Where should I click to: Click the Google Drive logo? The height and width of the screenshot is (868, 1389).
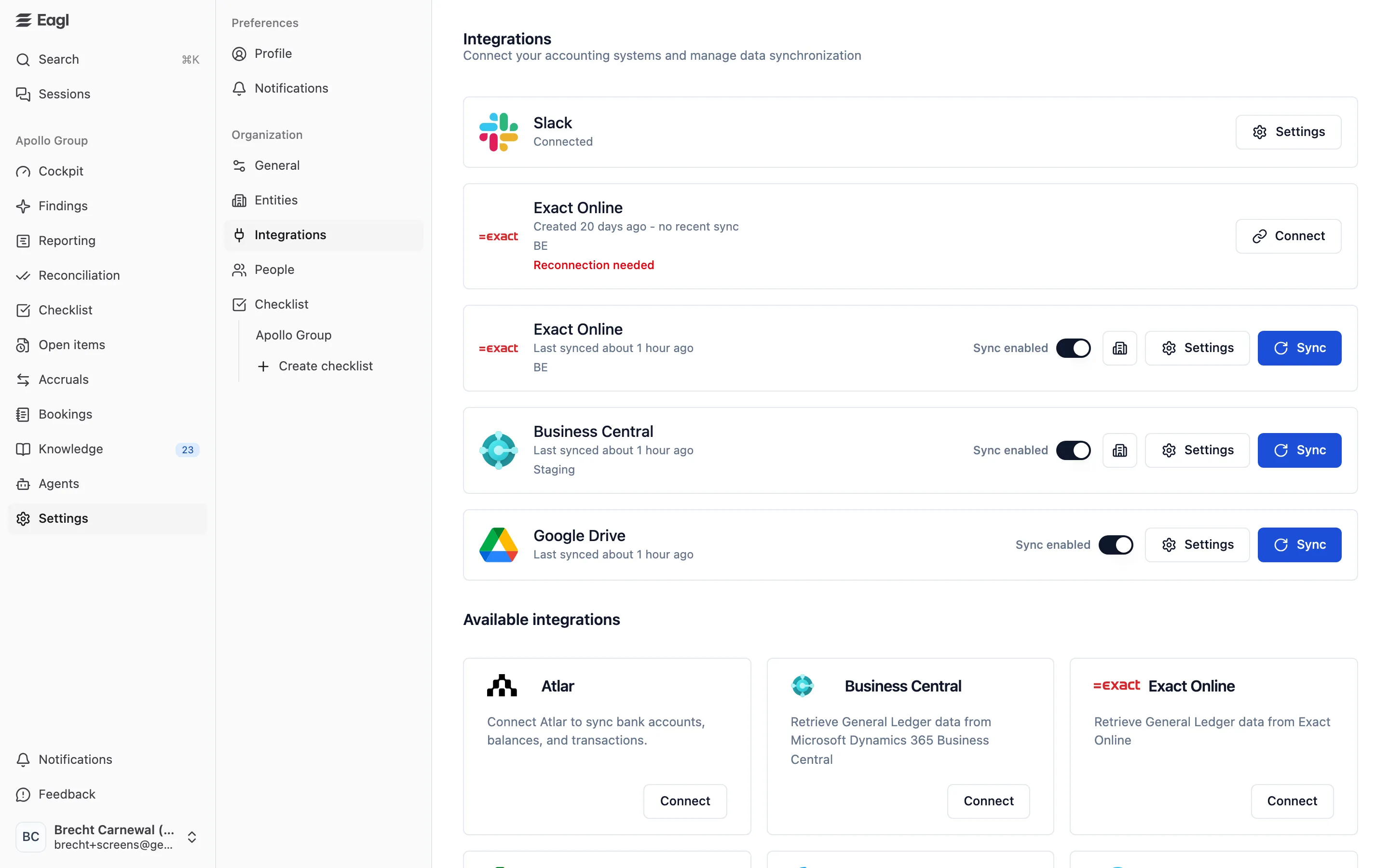(498, 545)
